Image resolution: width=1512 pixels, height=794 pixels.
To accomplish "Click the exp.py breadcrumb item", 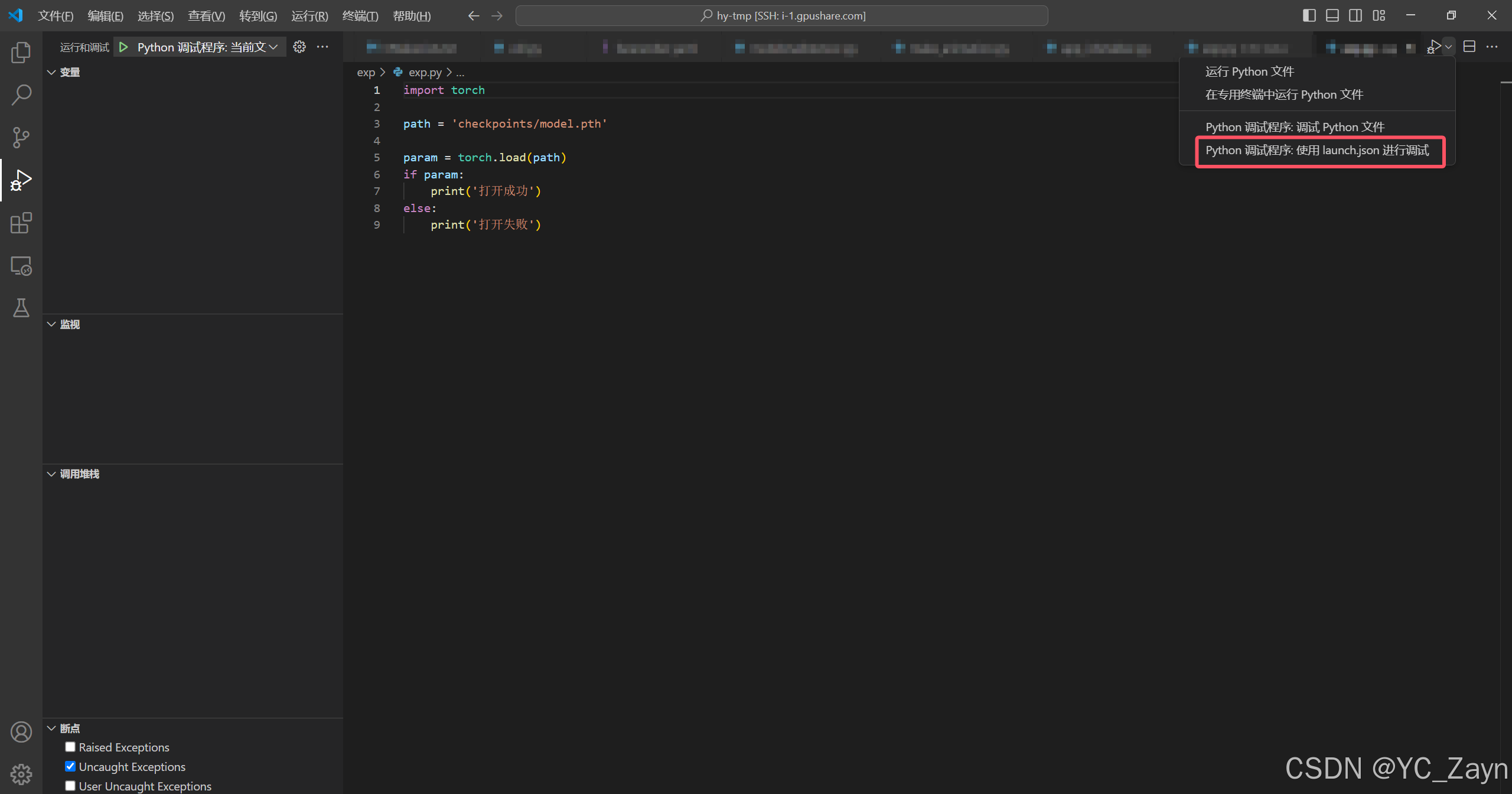I will pyautogui.click(x=424, y=72).
